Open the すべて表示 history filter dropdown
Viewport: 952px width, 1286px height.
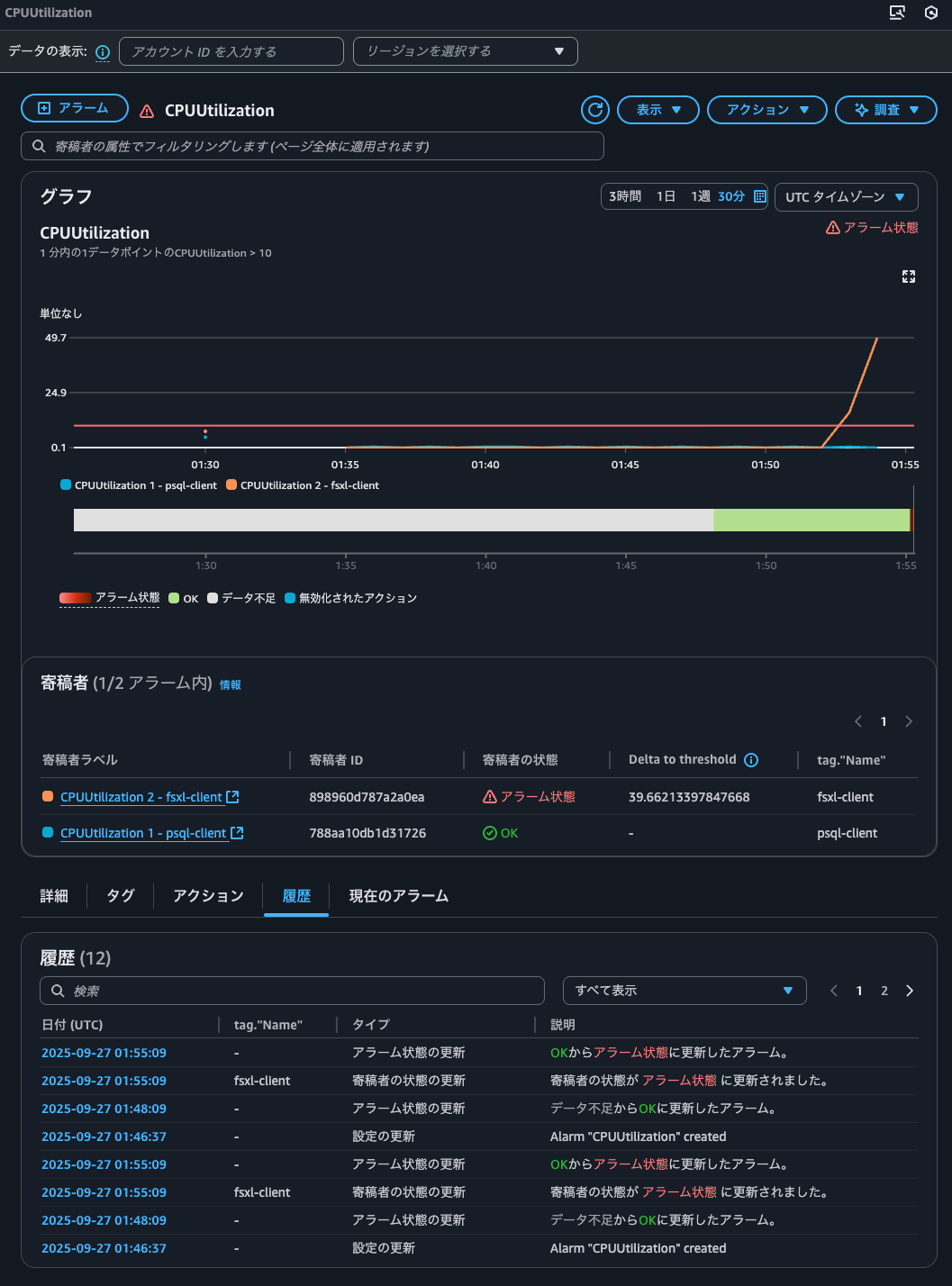coord(685,991)
